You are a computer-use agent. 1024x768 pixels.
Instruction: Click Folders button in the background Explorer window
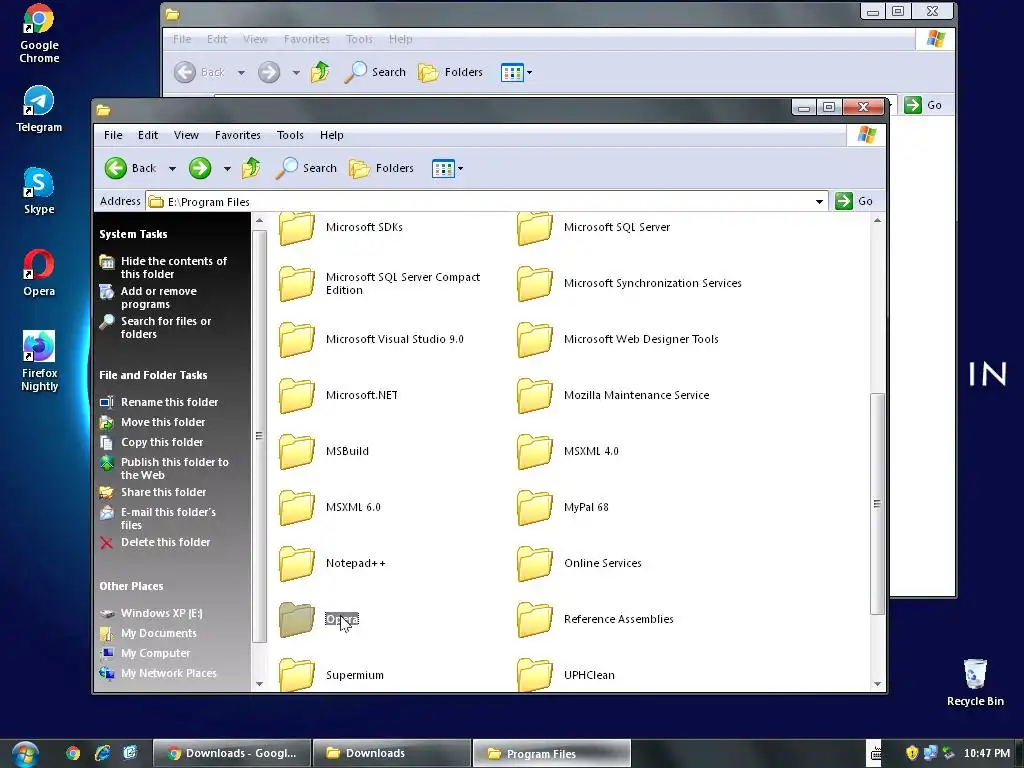(x=450, y=72)
